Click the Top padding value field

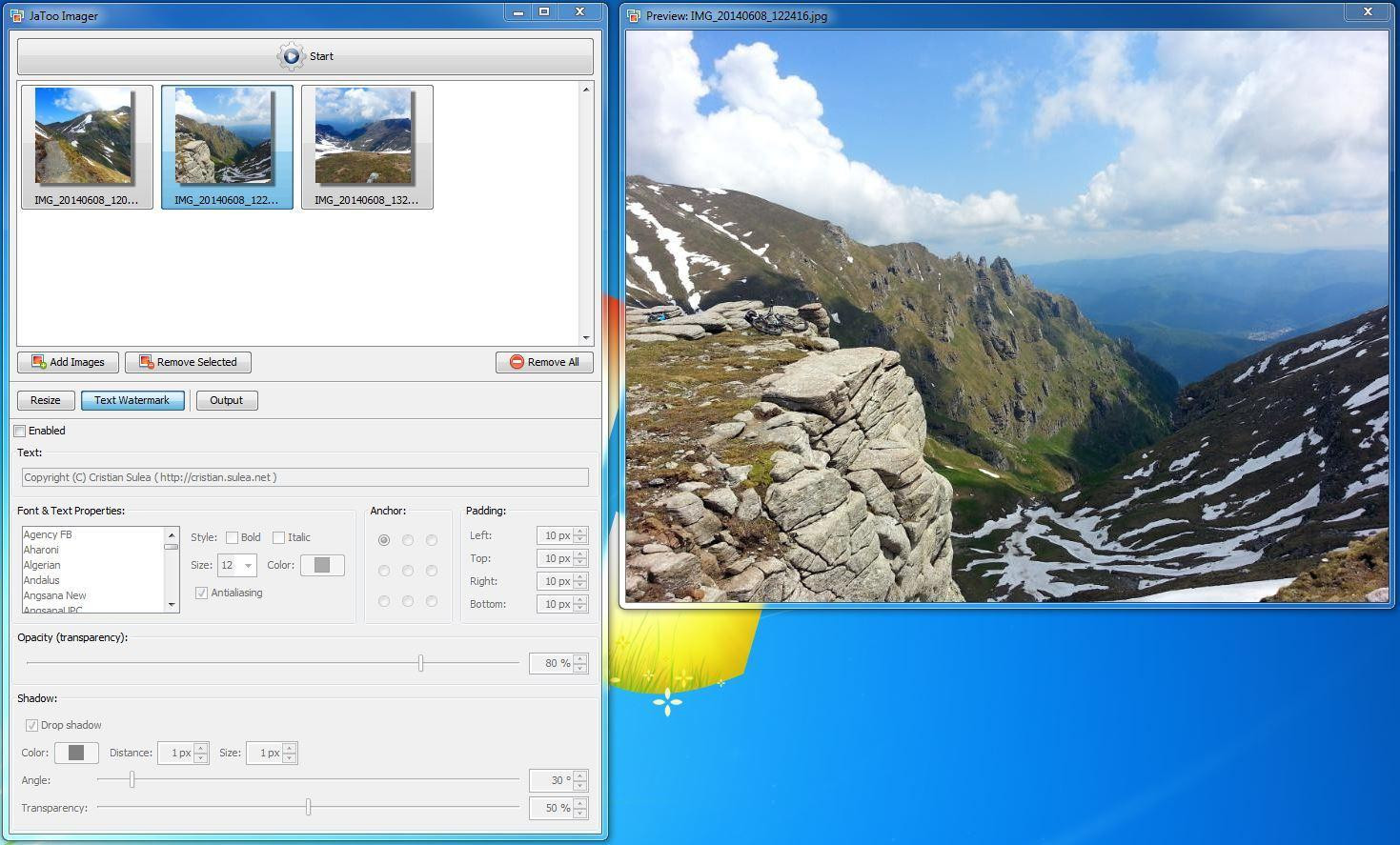(x=555, y=558)
